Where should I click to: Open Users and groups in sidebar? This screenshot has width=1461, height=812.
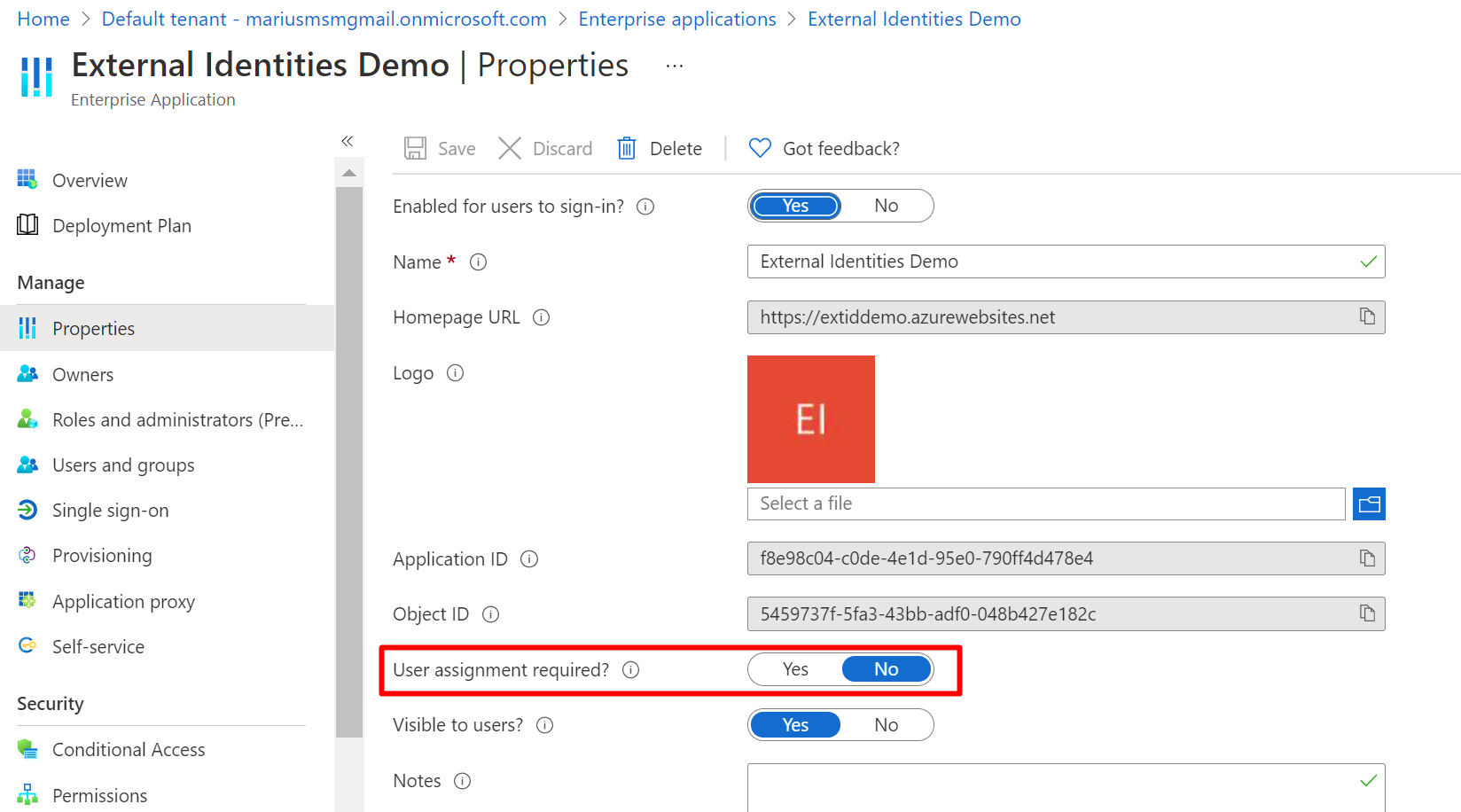point(123,465)
